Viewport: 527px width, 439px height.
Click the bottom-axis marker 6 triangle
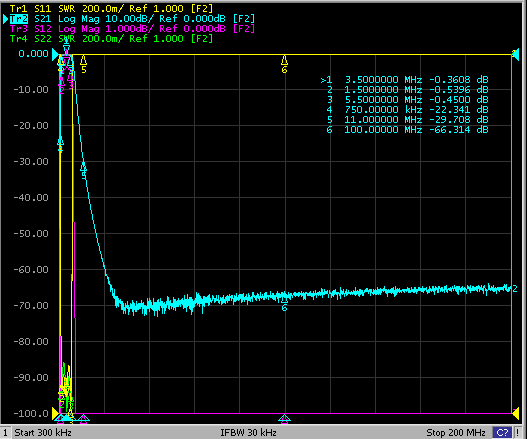pyautogui.click(x=284, y=418)
